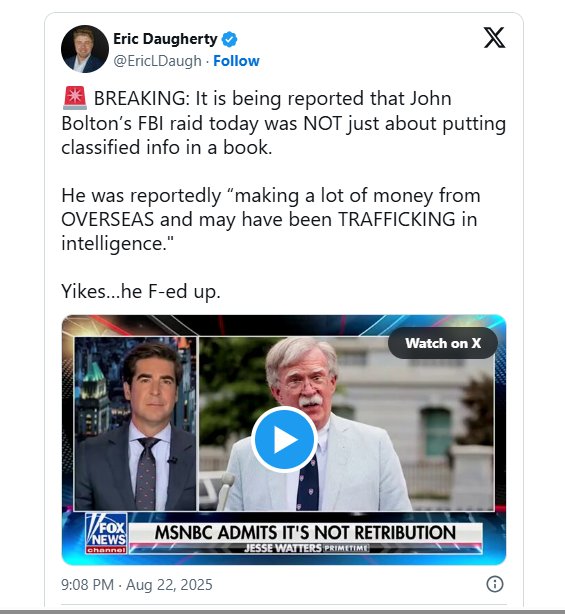Click the blue play button on video
This screenshot has height=614, width=565.
click(284, 439)
